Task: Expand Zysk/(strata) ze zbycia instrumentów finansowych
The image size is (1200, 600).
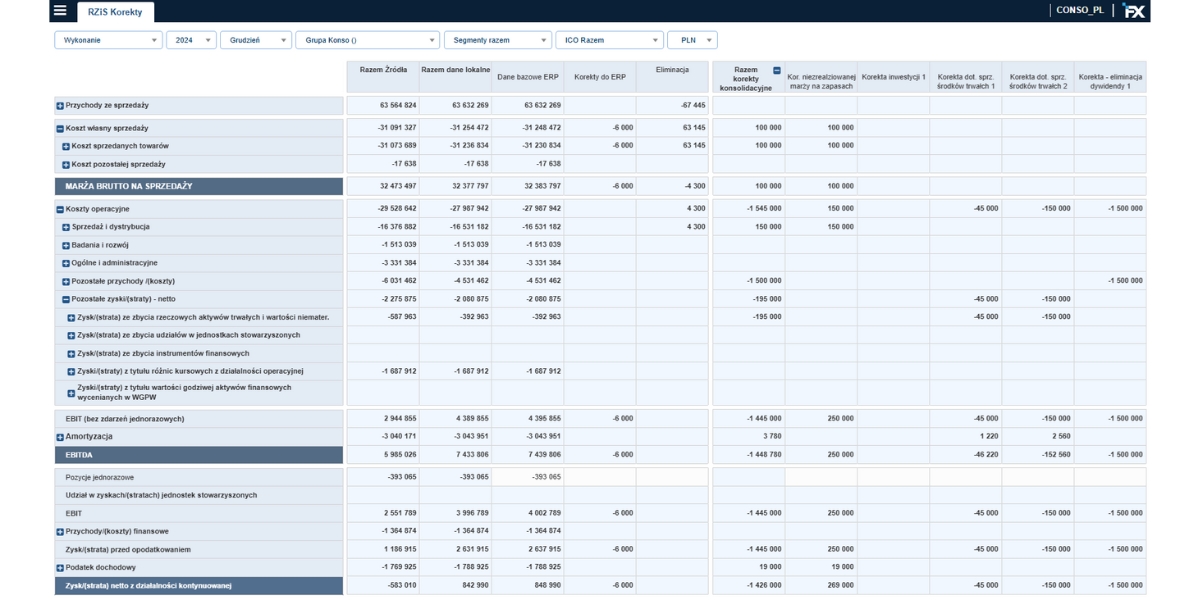Action: click(71, 353)
